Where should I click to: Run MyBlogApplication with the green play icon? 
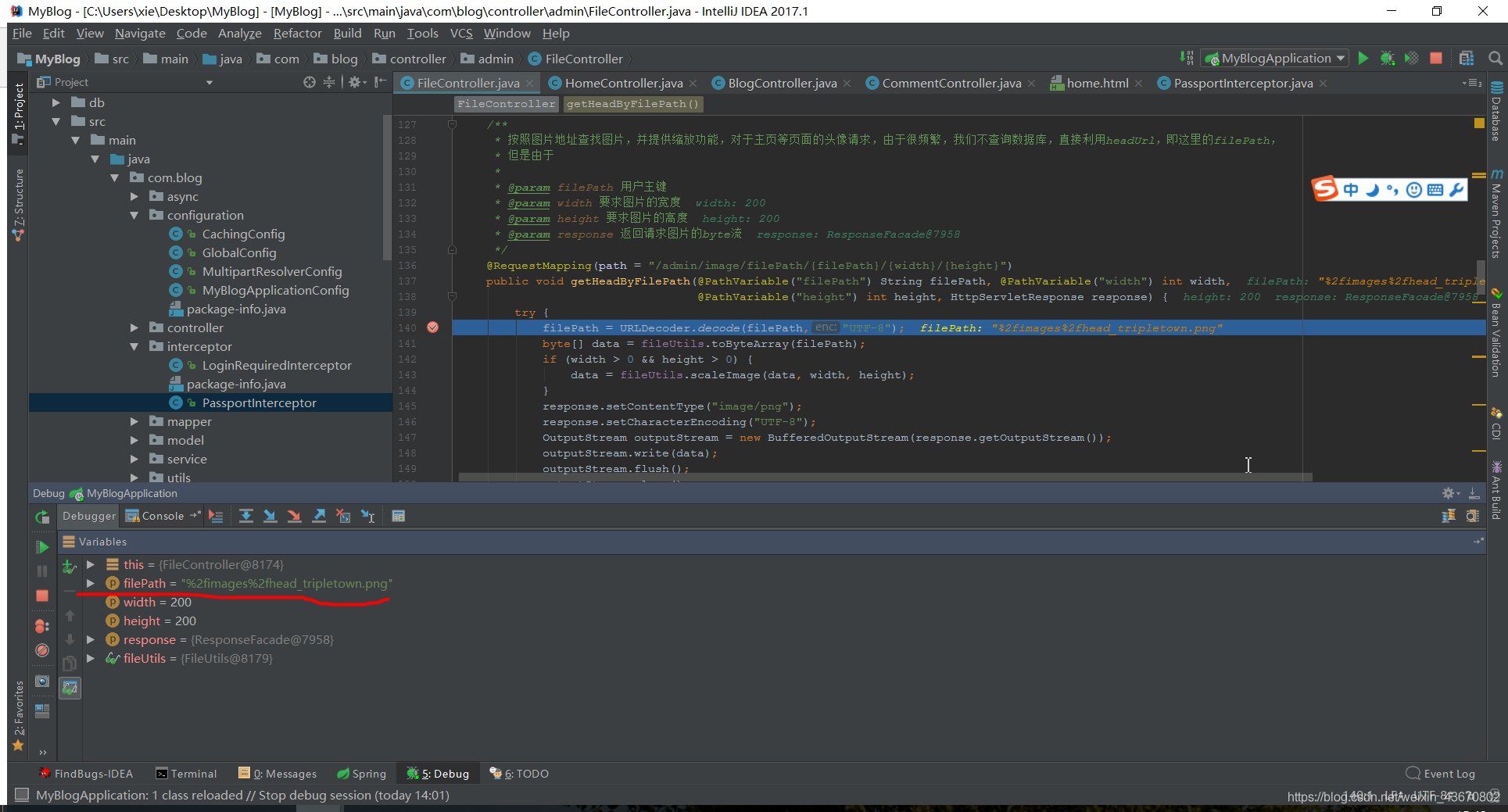pyautogui.click(x=1363, y=59)
